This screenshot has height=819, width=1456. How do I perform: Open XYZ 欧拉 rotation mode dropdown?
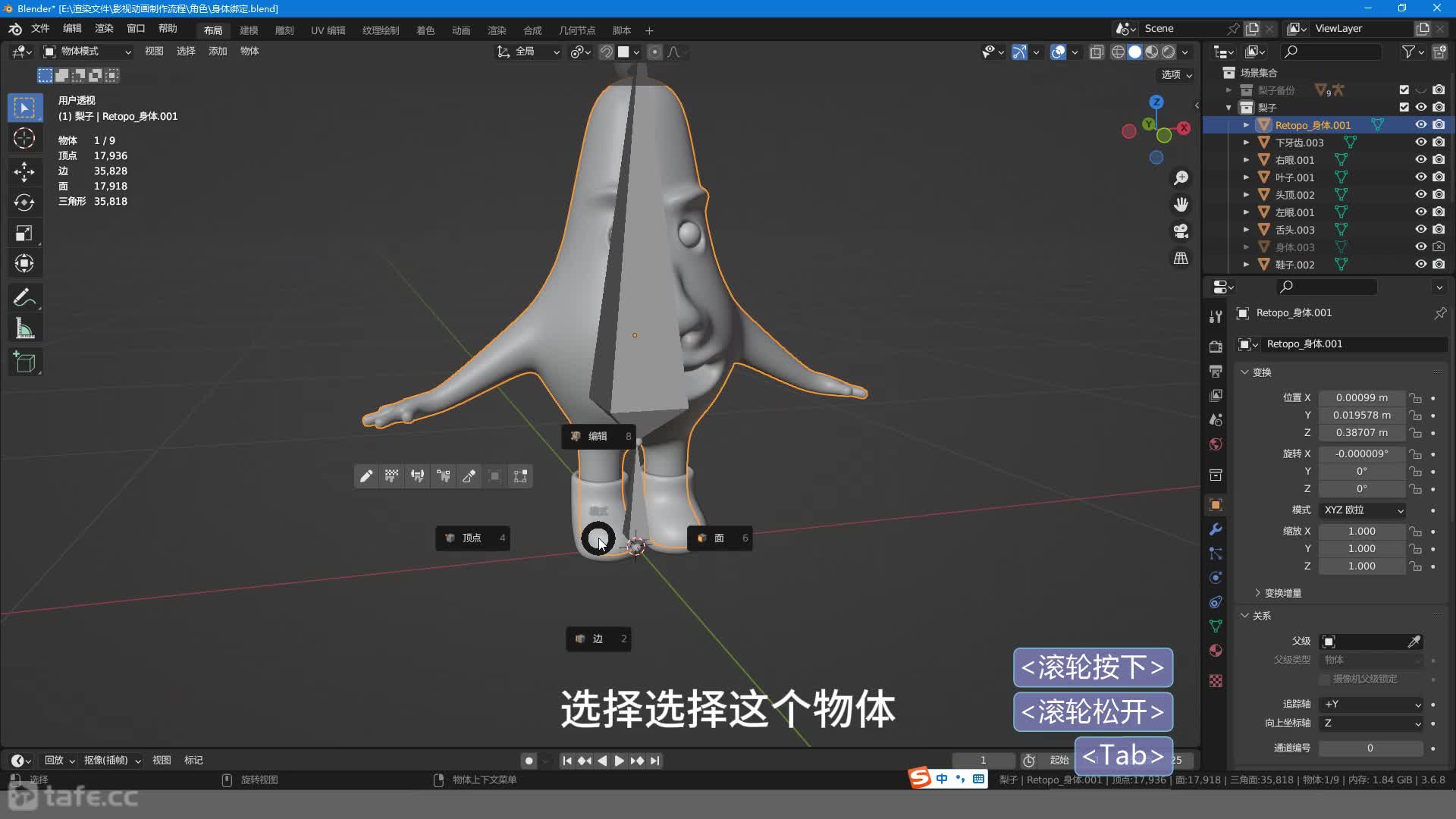(1363, 510)
